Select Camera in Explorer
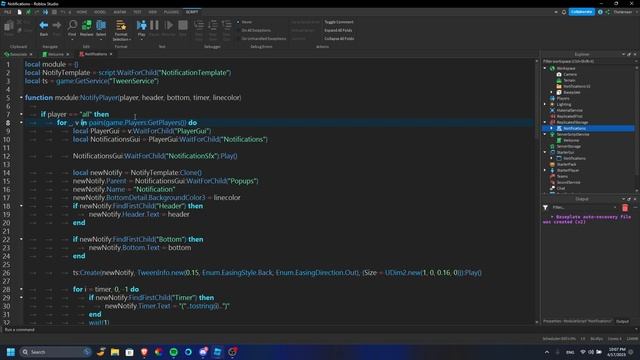 click(x=570, y=74)
